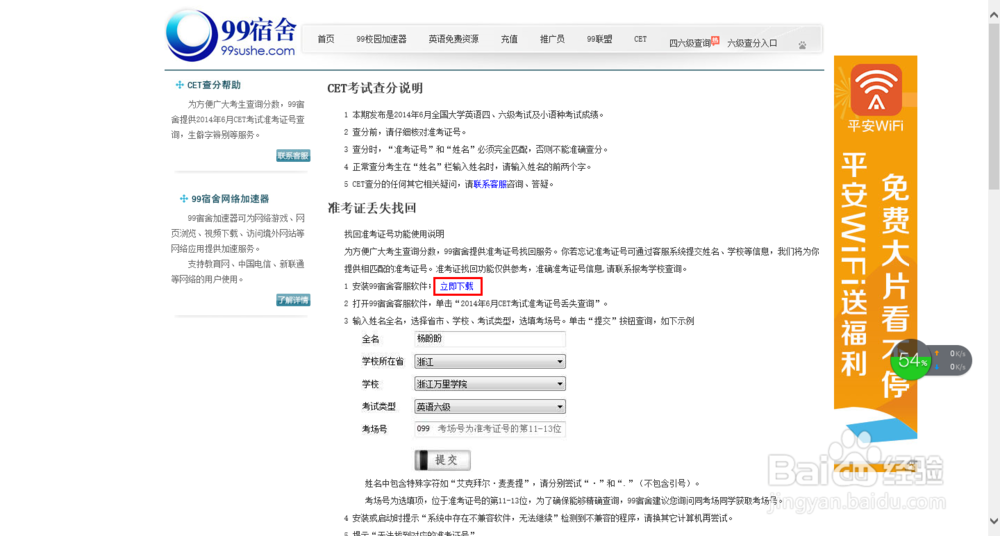This screenshot has height=536, width=1000.
Task: Click the 立即下载 download link
Action: click(x=457, y=287)
